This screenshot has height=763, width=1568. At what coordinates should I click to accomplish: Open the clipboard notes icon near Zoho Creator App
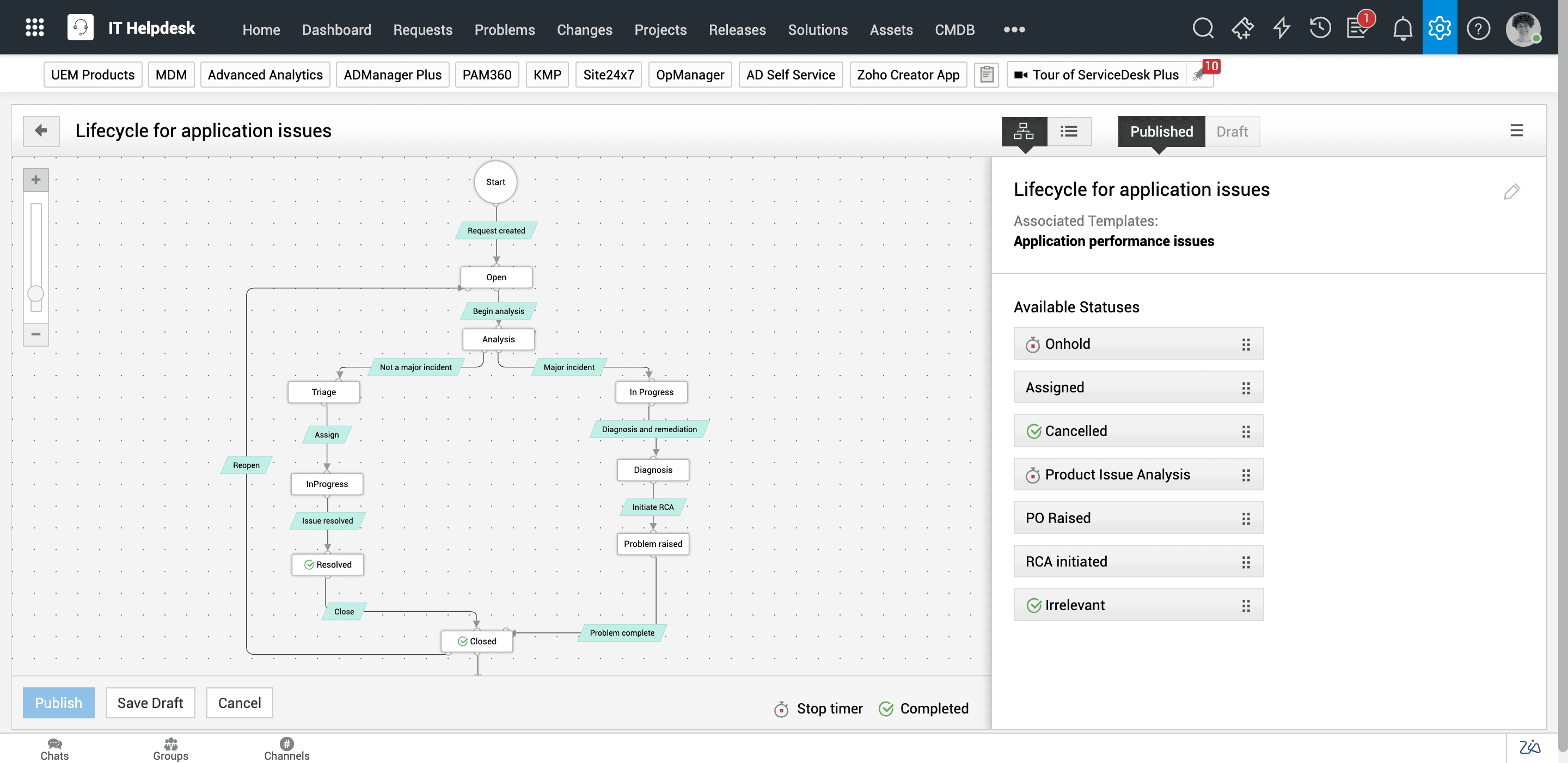[987, 74]
